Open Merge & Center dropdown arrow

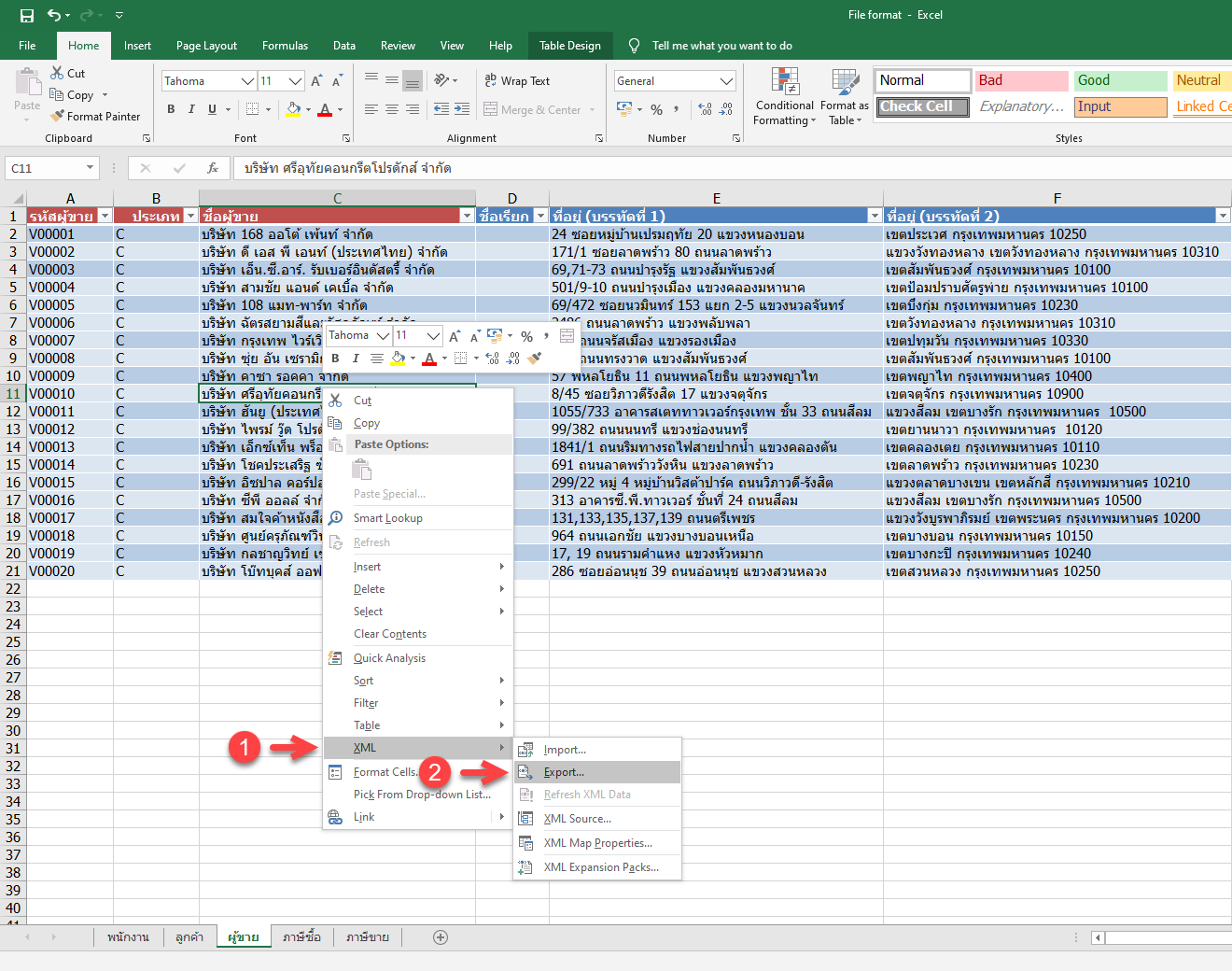pyautogui.click(x=593, y=110)
